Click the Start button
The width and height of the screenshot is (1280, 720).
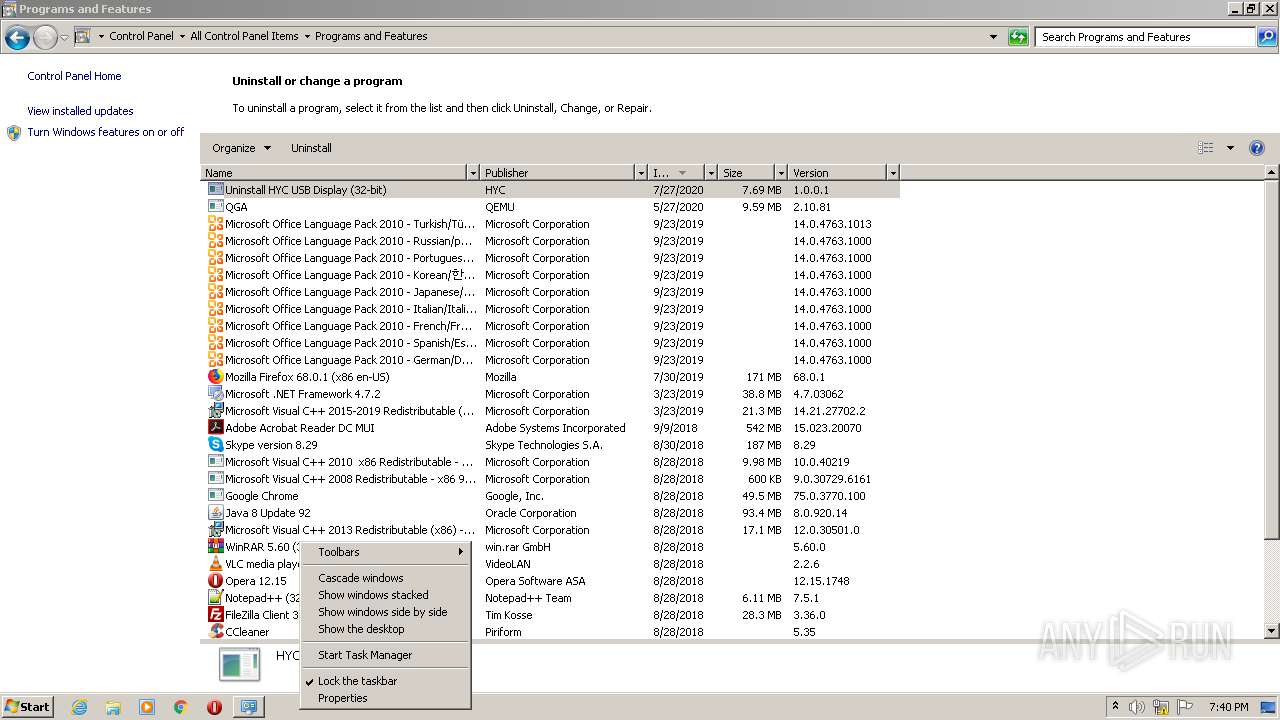coord(27,707)
